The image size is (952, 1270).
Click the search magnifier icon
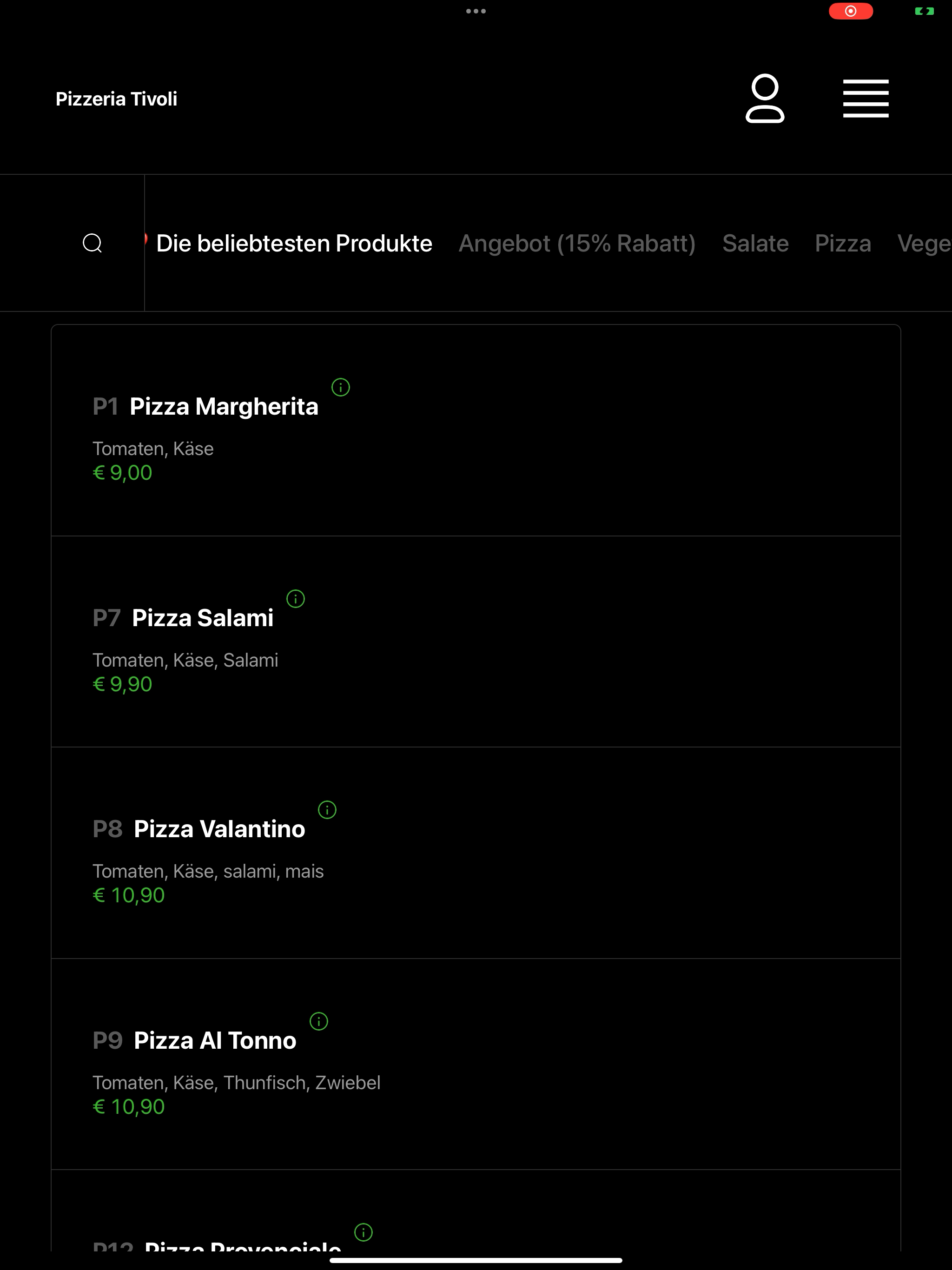coord(93,244)
